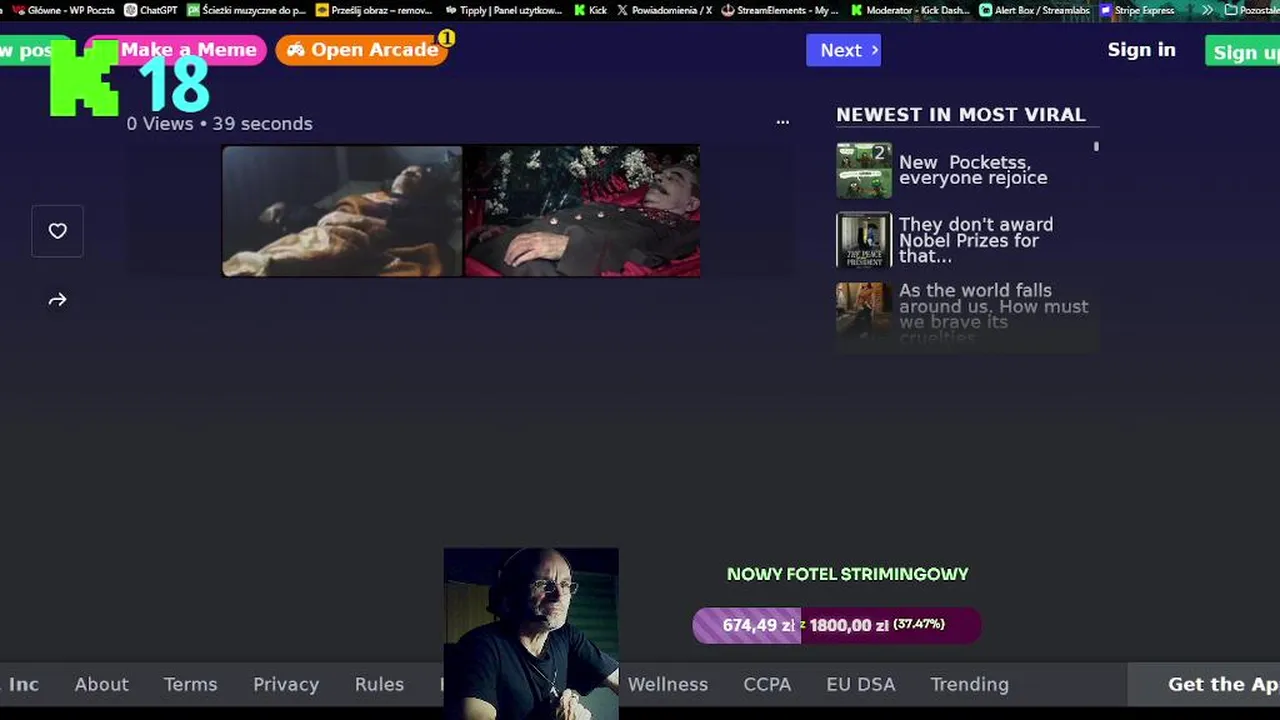Share the post using the arrow icon
The width and height of the screenshot is (1280, 720).
(57, 299)
